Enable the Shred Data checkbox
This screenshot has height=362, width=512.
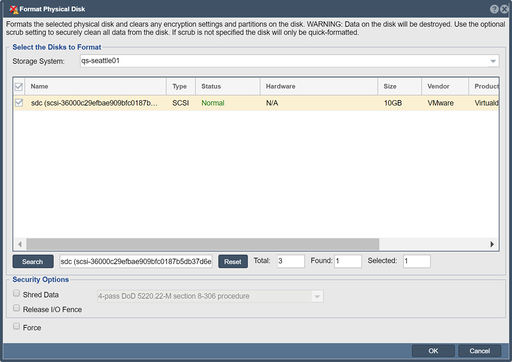pos(16,293)
